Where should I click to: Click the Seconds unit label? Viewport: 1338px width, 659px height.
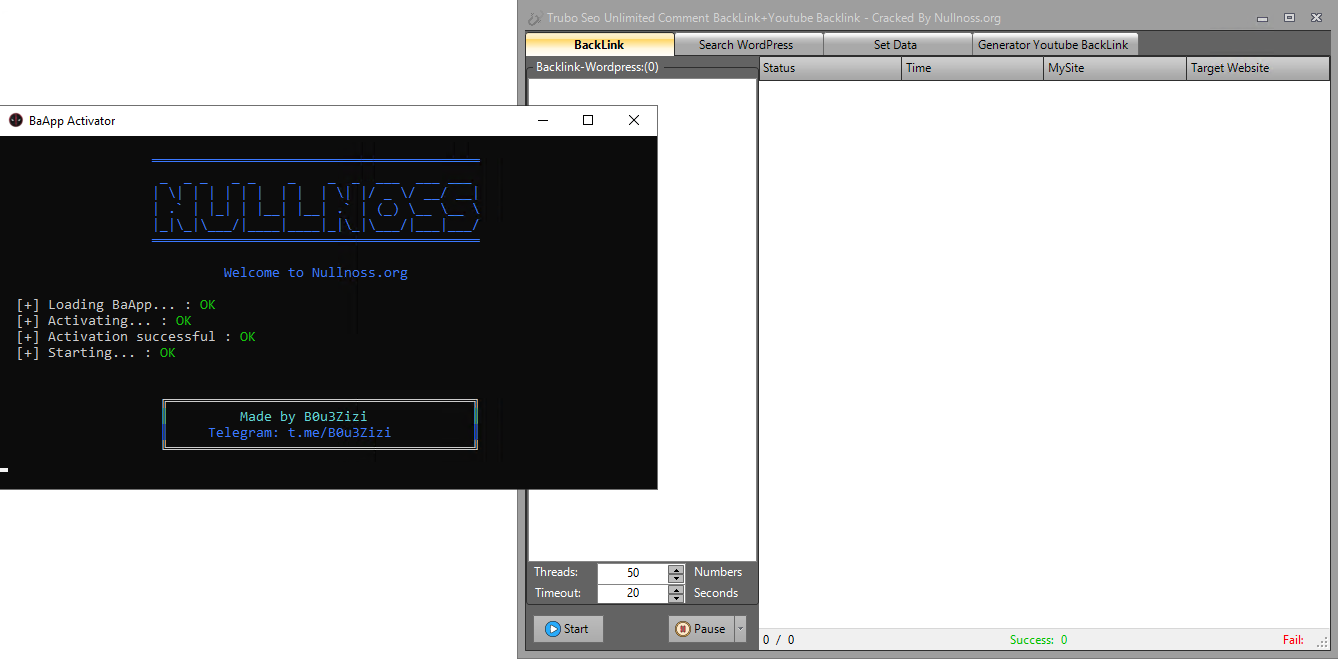(716, 593)
